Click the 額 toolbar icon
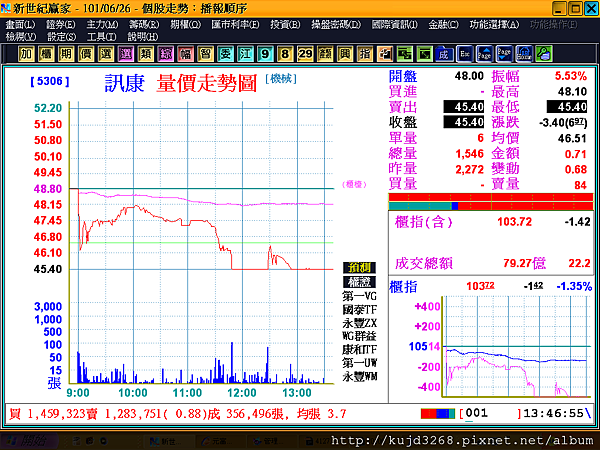The width and height of the screenshot is (600, 450). pos(324,54)
